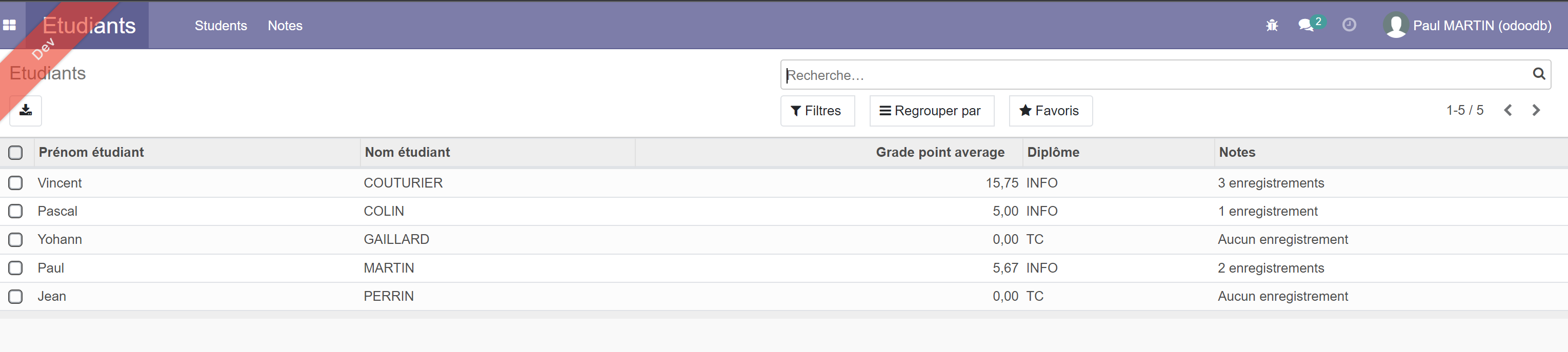Image resolution: width=1568 pixels, height=352 pixels.
Task: Select the checkbox for Paul MARTIN row
Action: click(x=16, y=268)
